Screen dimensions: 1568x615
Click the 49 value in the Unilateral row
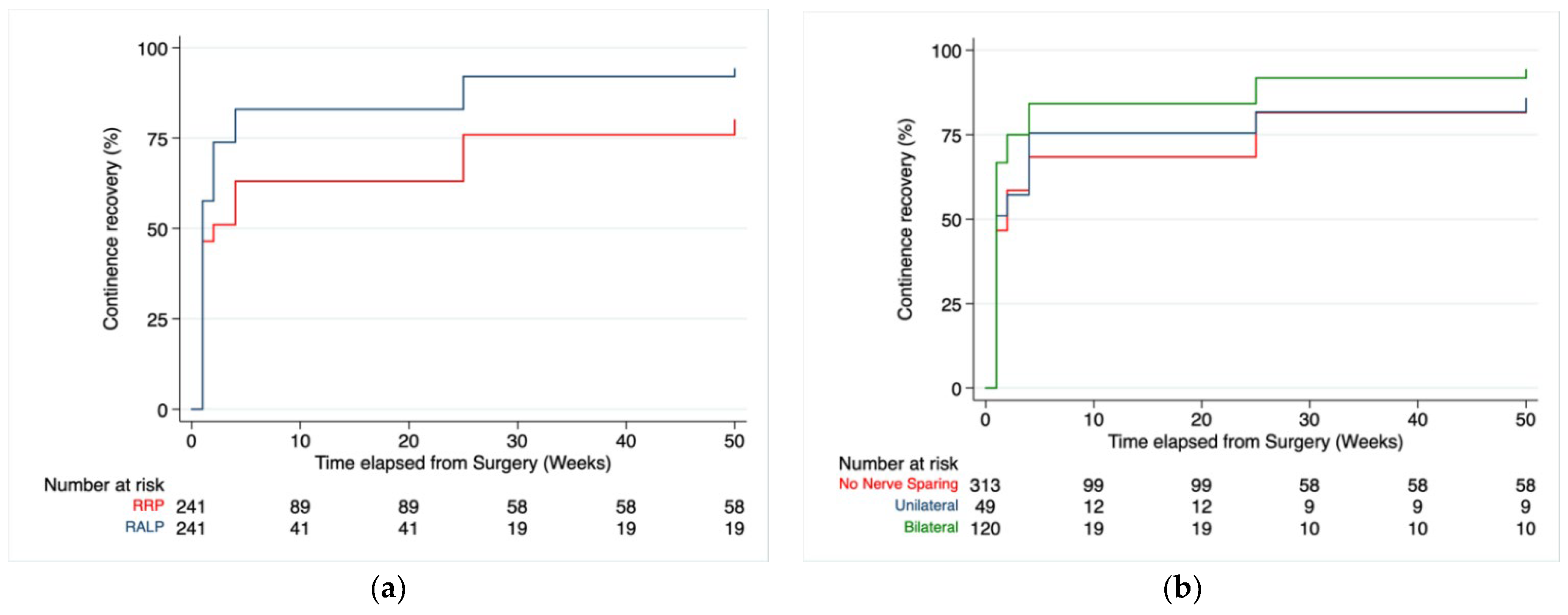pos(985,506)
